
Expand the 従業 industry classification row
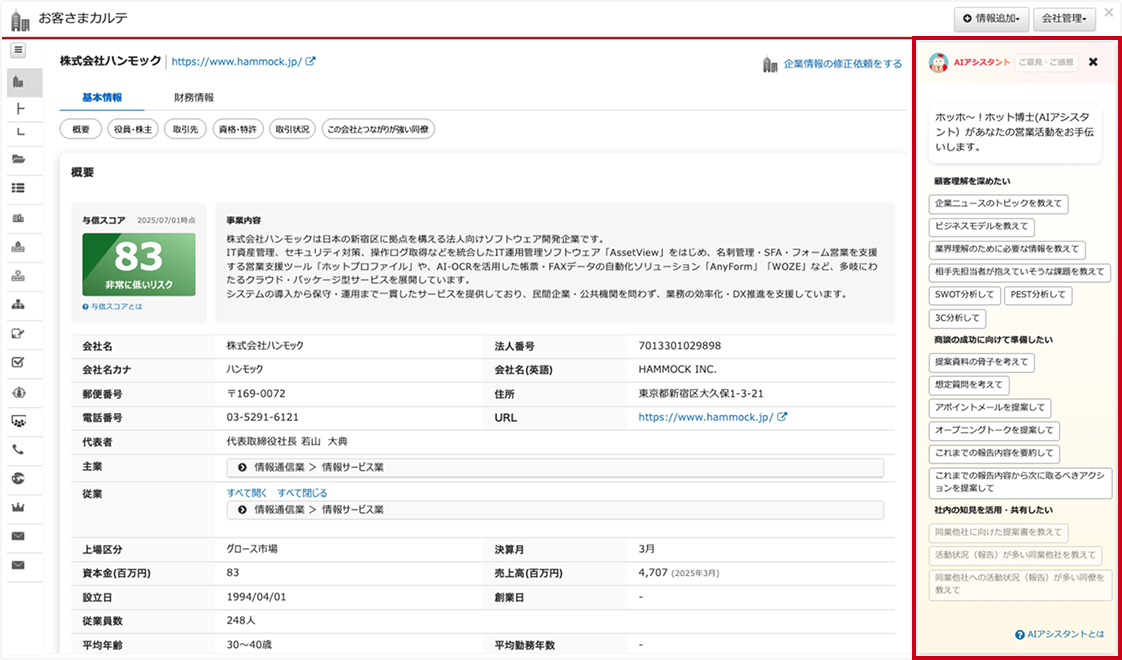[x=555, y=510]
